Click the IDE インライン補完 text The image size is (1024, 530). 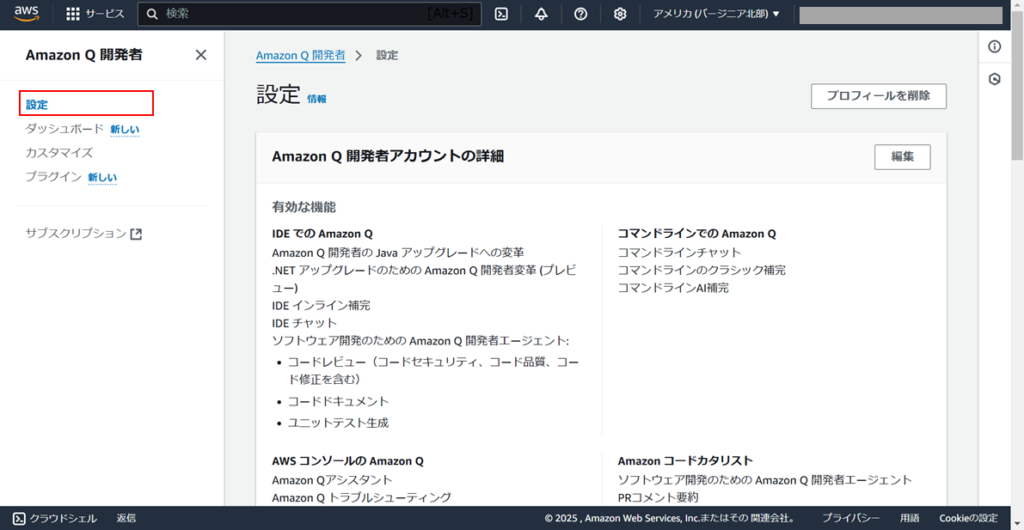click(321, 305)
